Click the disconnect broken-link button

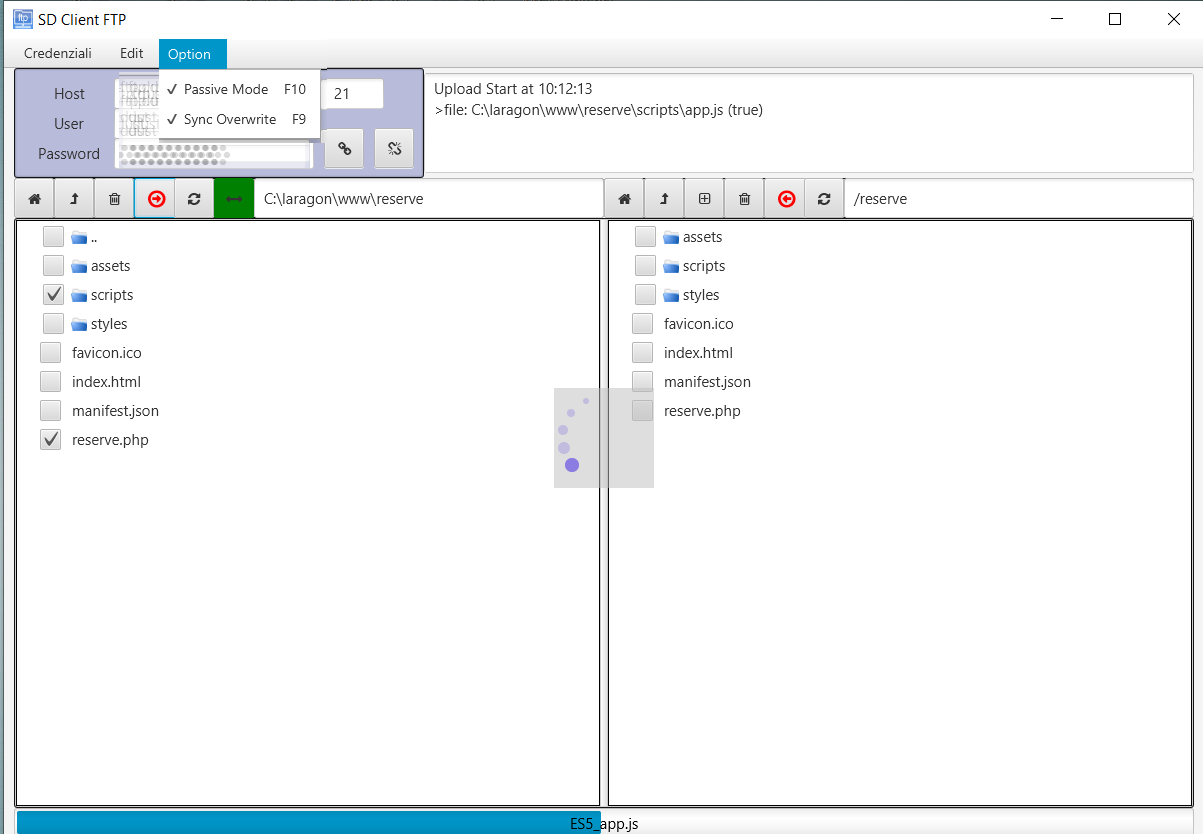[394, 148]
